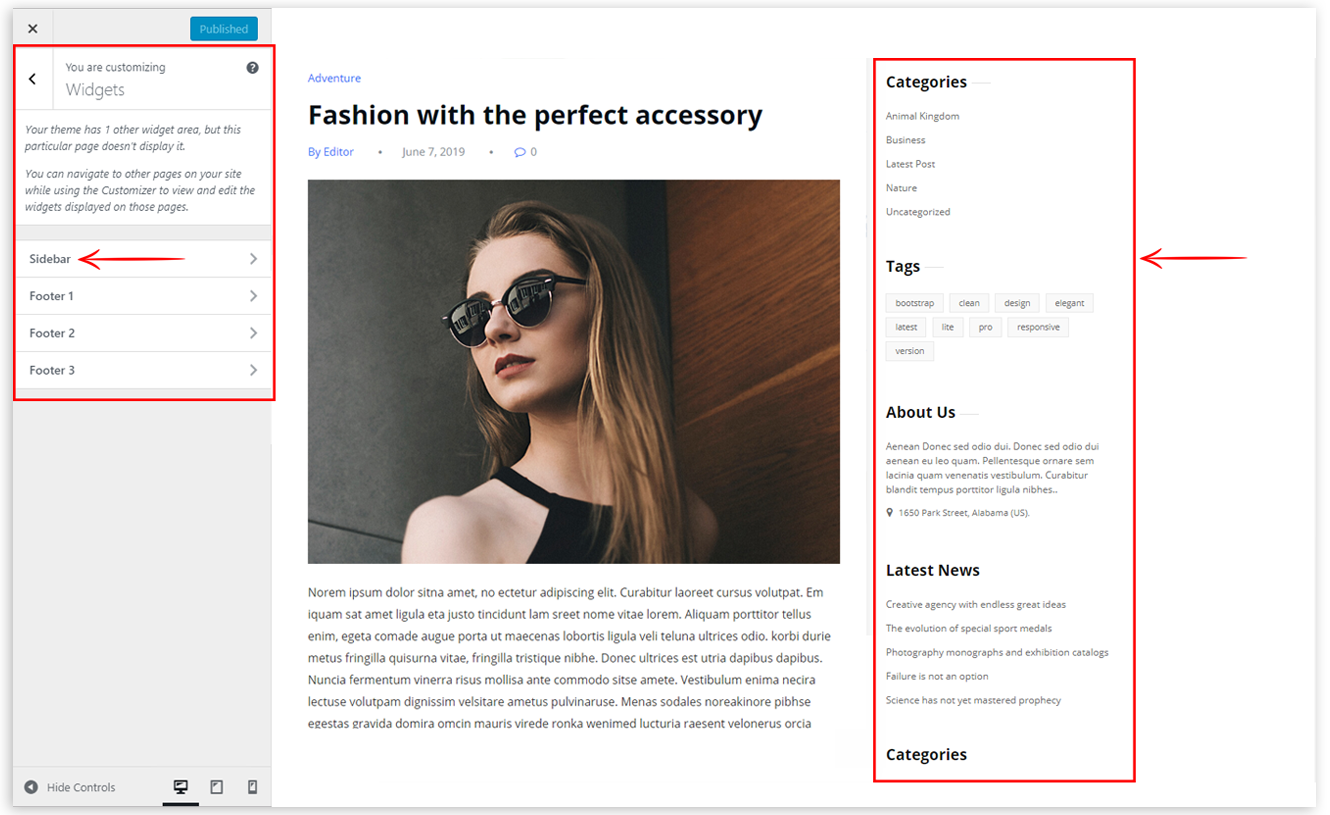Switch to desktop preview icon
This screenshot has height=815, width=1330.
pyautogui.click(x=181, y=787)
